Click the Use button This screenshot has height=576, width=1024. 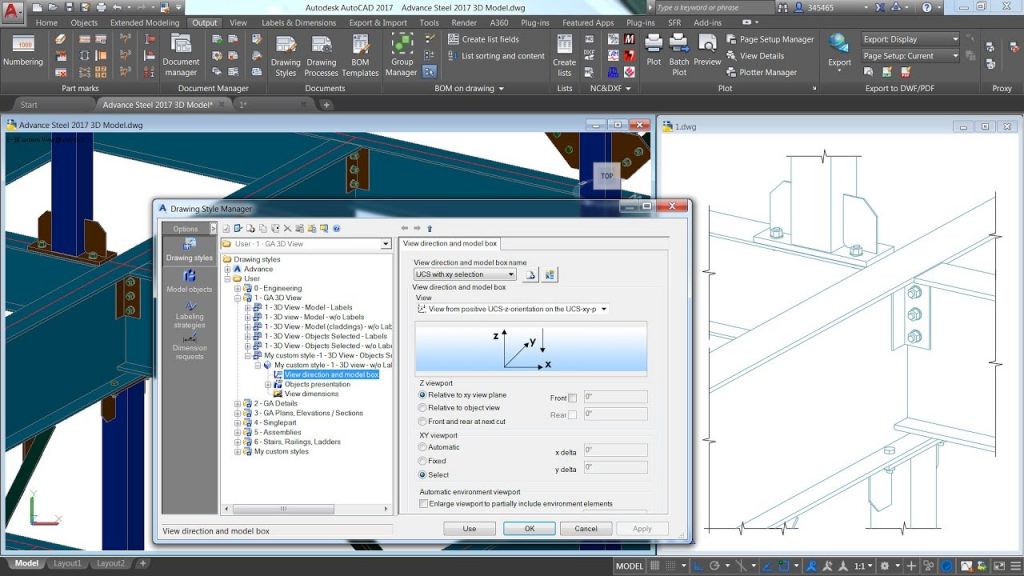click(469, 528)
